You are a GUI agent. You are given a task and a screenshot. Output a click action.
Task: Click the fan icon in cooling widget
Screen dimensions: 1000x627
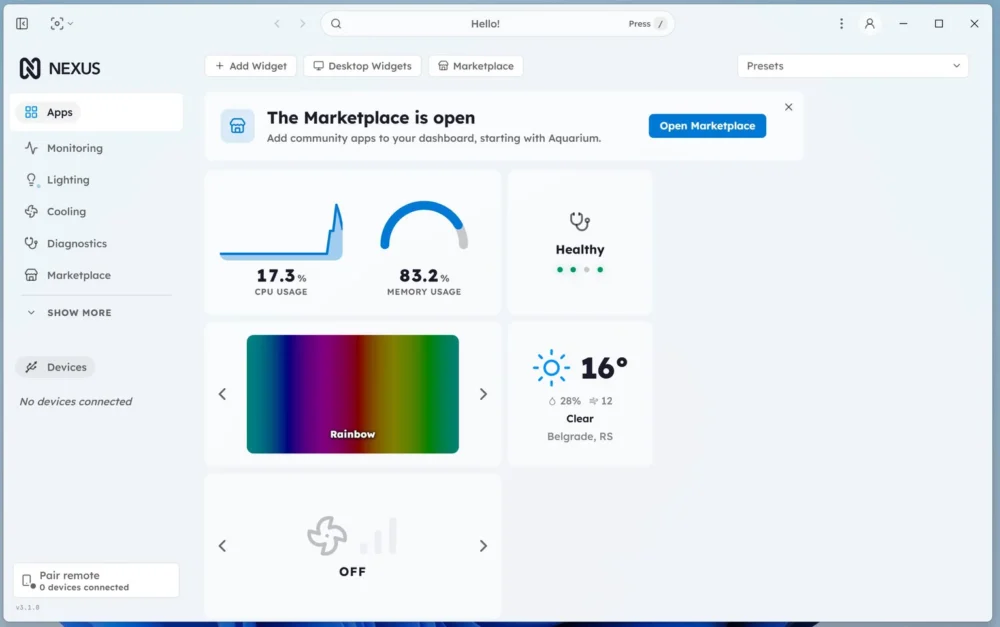click(327, 535)
